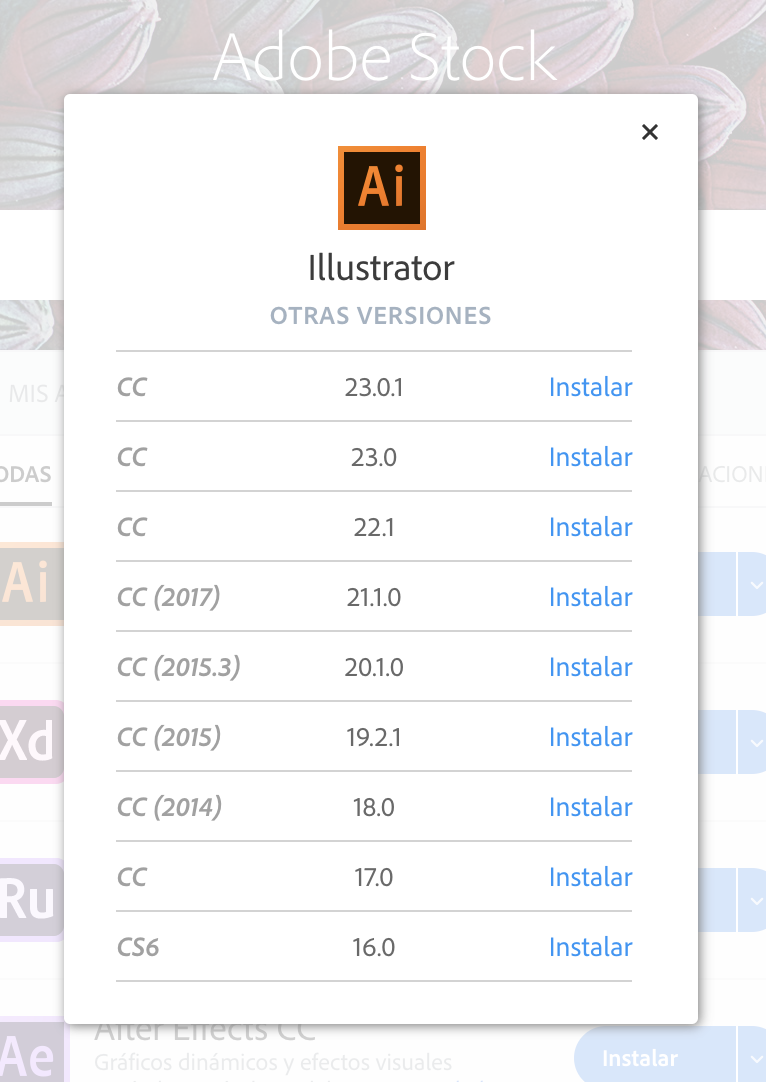This screenshot has width=766, height=1082.
Task: Install Illustrator CC version 22.1
Action: click(x=590, y=527)
